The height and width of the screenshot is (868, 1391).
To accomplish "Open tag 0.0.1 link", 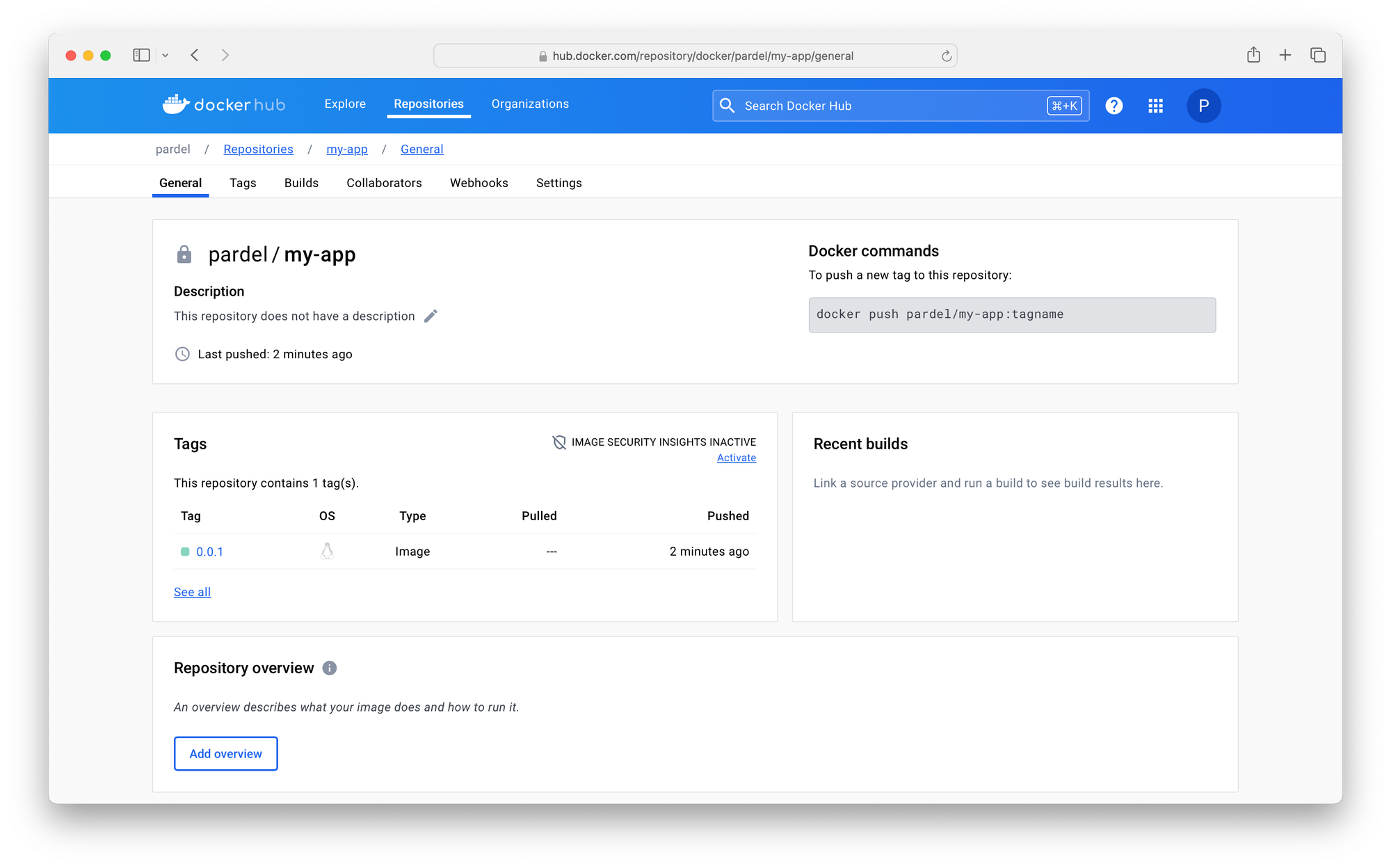I will point(209,552).
